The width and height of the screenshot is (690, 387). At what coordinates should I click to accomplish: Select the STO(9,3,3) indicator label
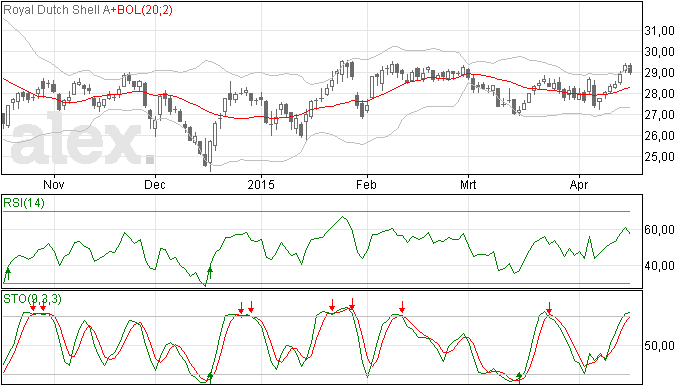click(32, 299)
